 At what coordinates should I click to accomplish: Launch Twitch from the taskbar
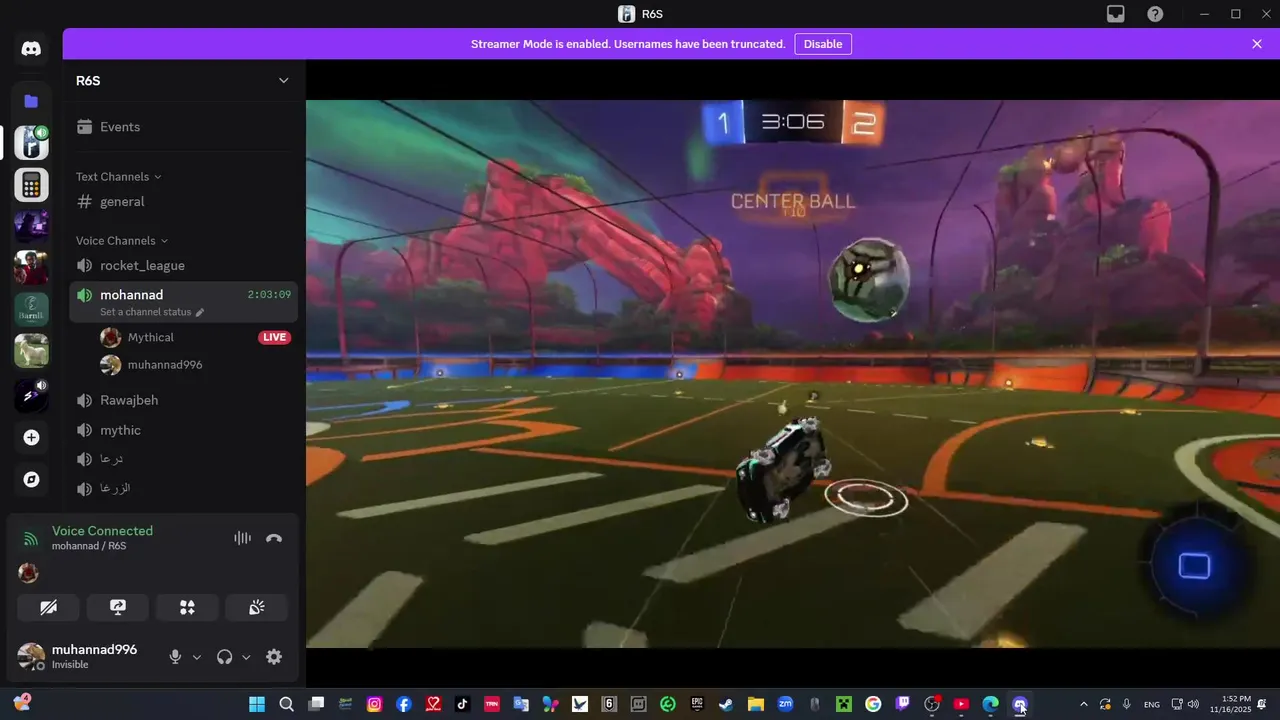click(903, 704)
